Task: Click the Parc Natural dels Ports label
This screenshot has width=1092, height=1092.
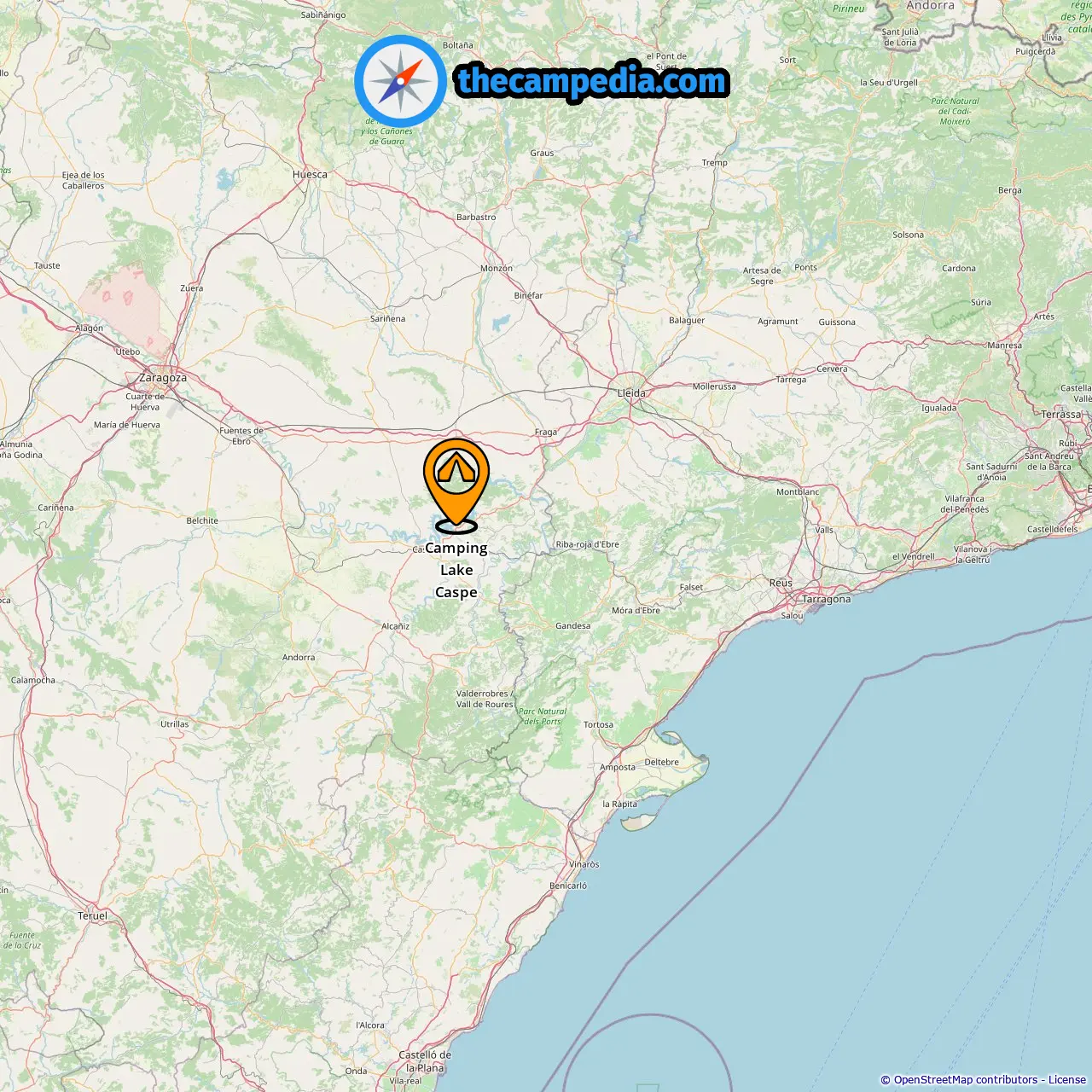Action: tap(542, 717)
